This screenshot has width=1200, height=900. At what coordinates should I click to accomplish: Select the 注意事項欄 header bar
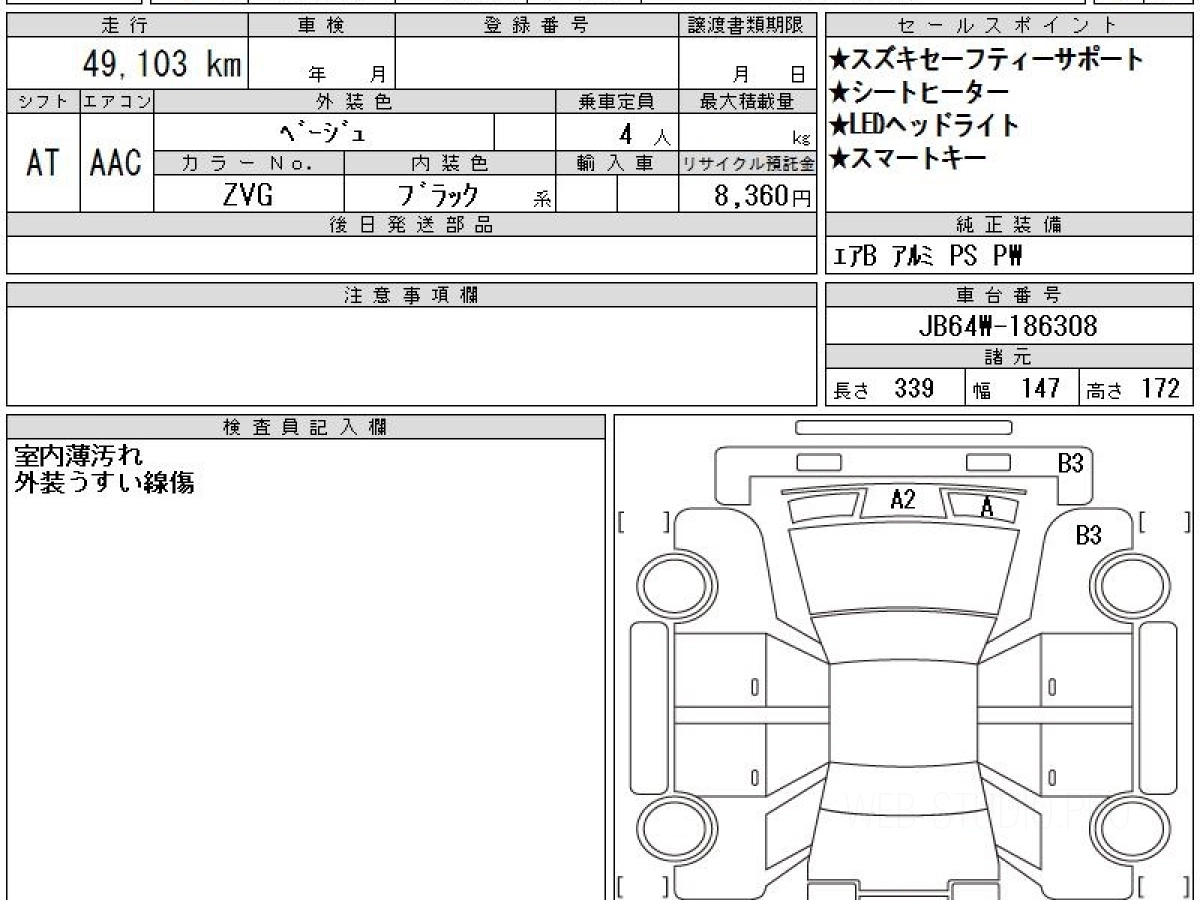point(411,295)
